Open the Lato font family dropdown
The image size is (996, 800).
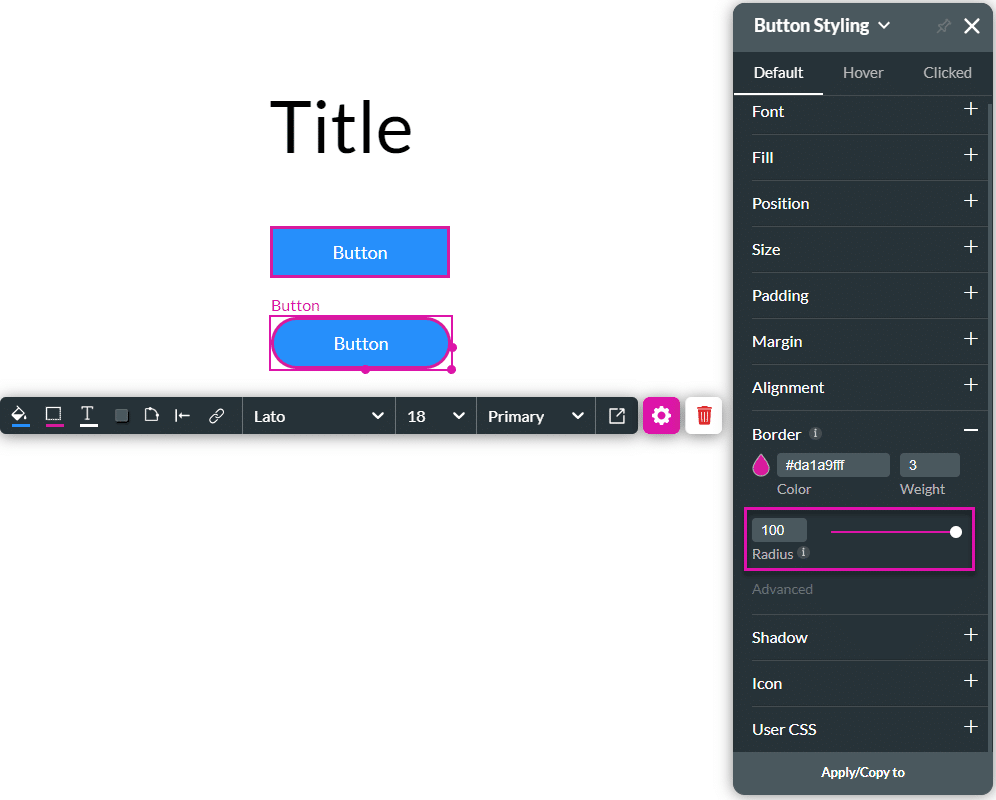point(318,416)
